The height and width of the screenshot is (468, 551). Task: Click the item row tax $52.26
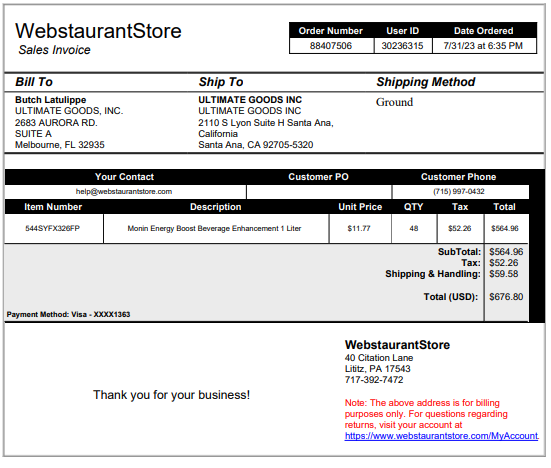(460, 228)
